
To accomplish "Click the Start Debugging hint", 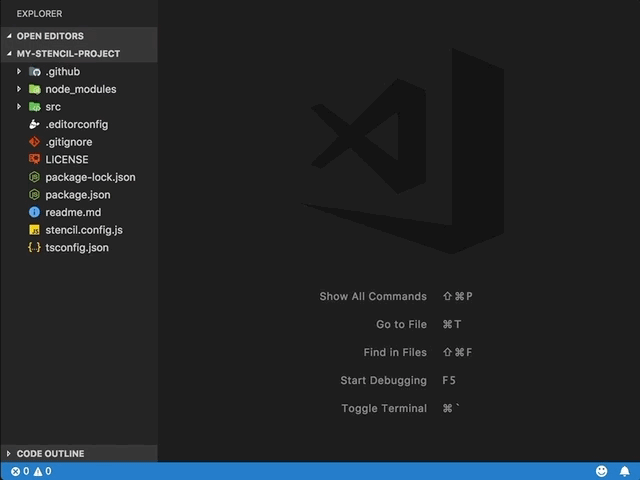I will [384, 380].
